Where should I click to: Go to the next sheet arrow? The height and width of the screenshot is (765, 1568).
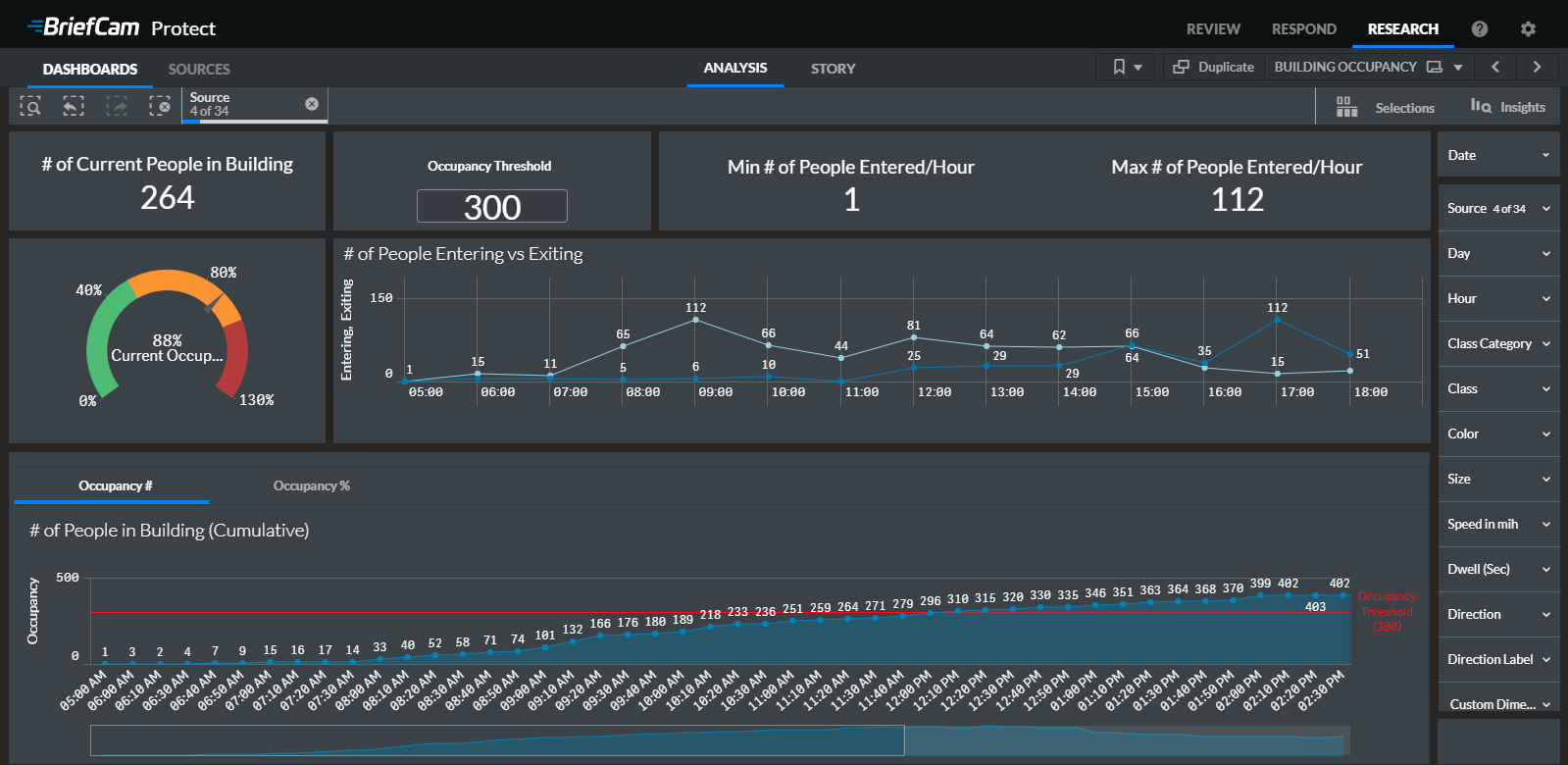[1537, 67]
